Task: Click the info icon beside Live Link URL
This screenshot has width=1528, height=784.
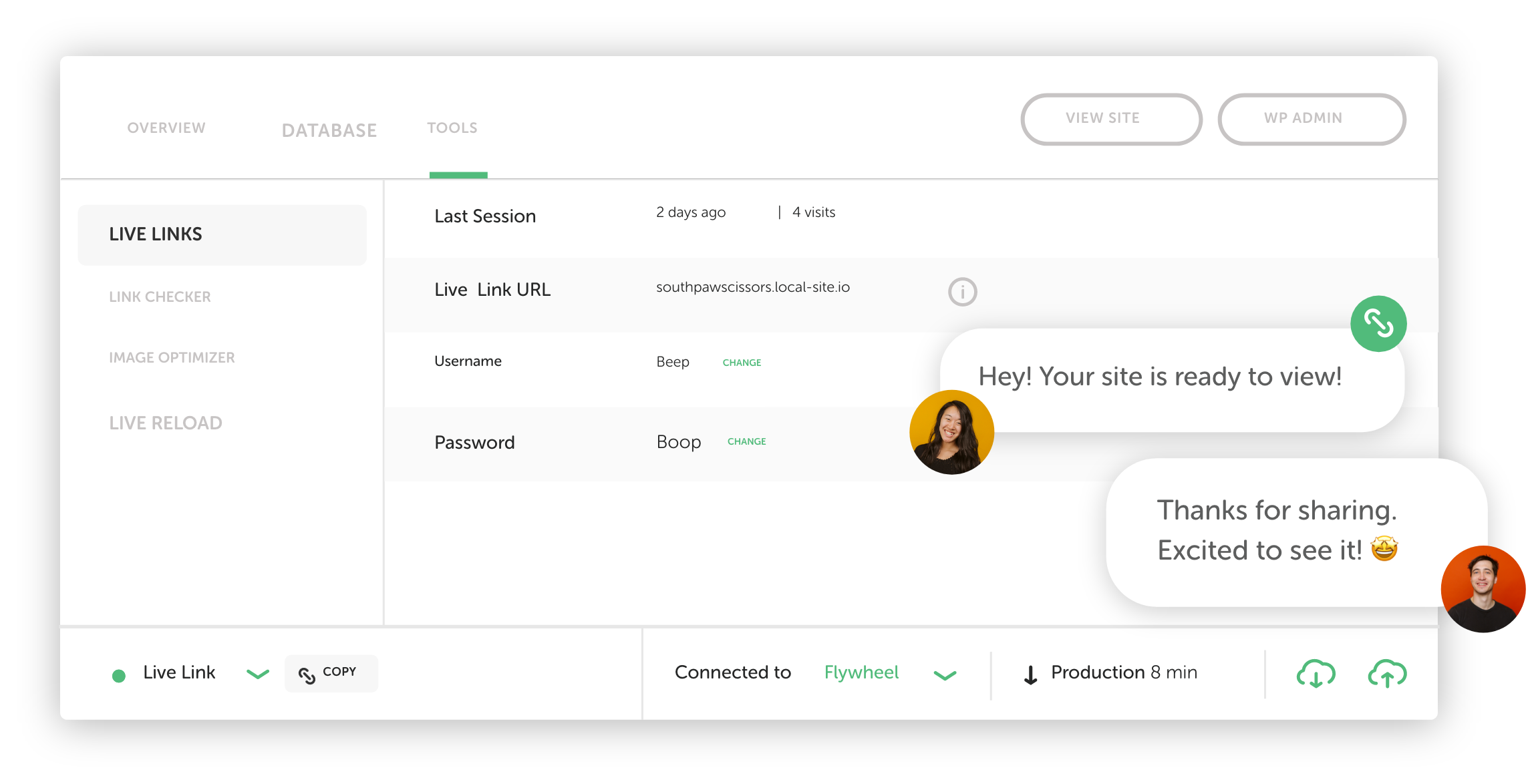Action: coord(962,292)
